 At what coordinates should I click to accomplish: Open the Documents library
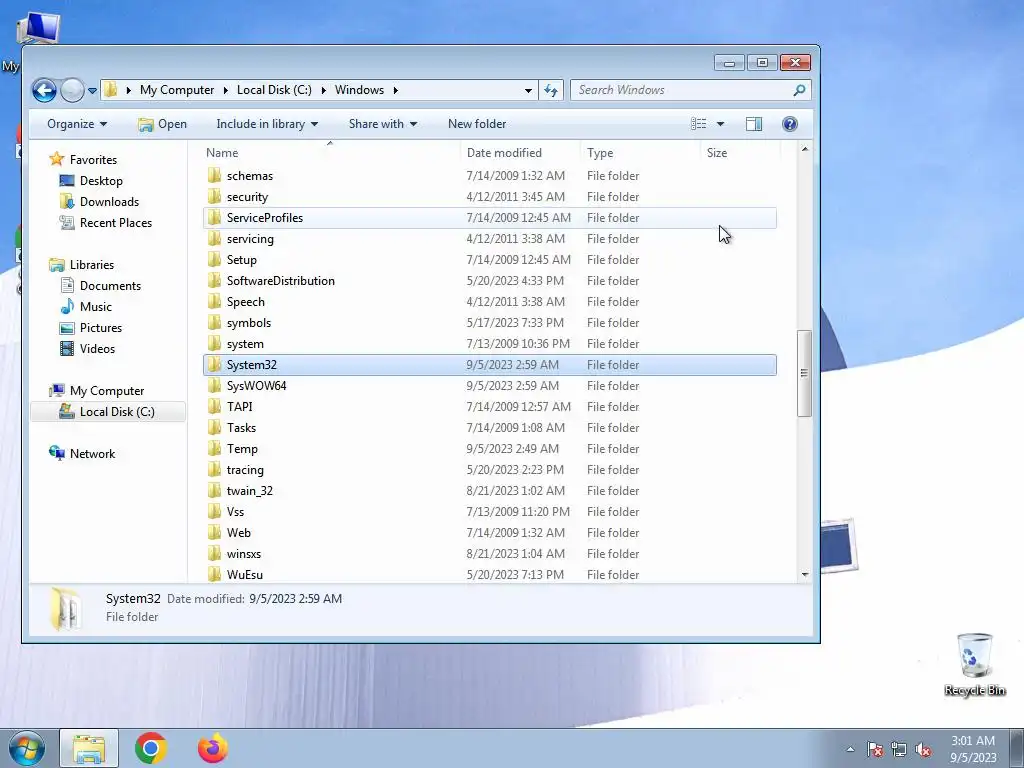[110, 285]
